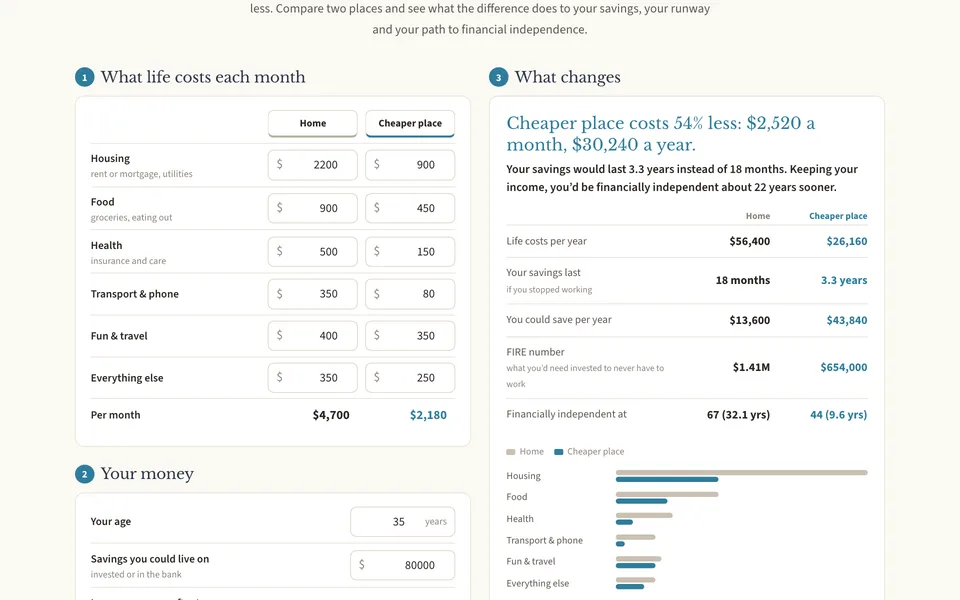Viewport: 960px width, 600px height.
Task: Click the 44 (9.6 yrs) independence value
Action: pos(838,414)
